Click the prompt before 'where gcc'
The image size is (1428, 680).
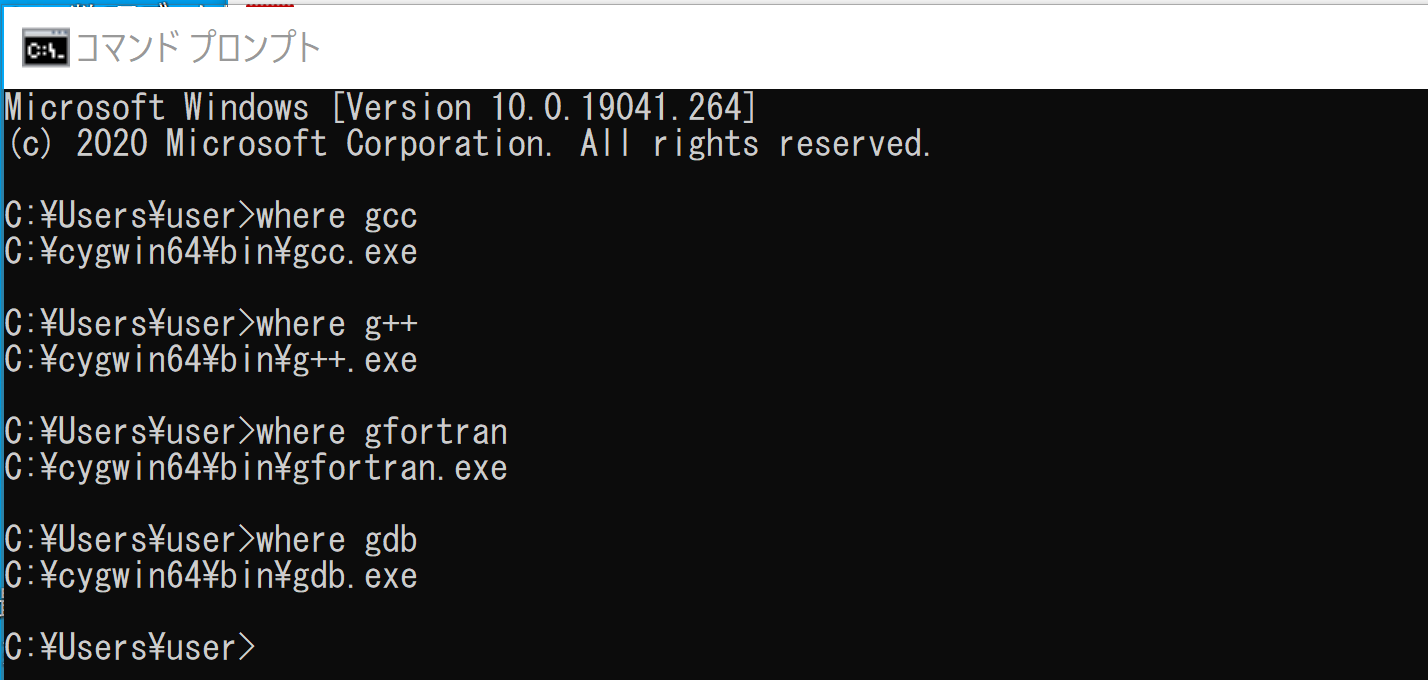tap(130, 216)
